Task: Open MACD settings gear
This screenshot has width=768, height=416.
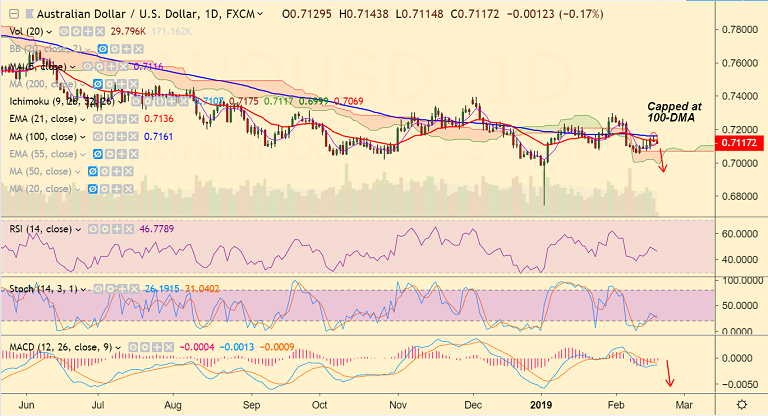Action: click(145, 347)
